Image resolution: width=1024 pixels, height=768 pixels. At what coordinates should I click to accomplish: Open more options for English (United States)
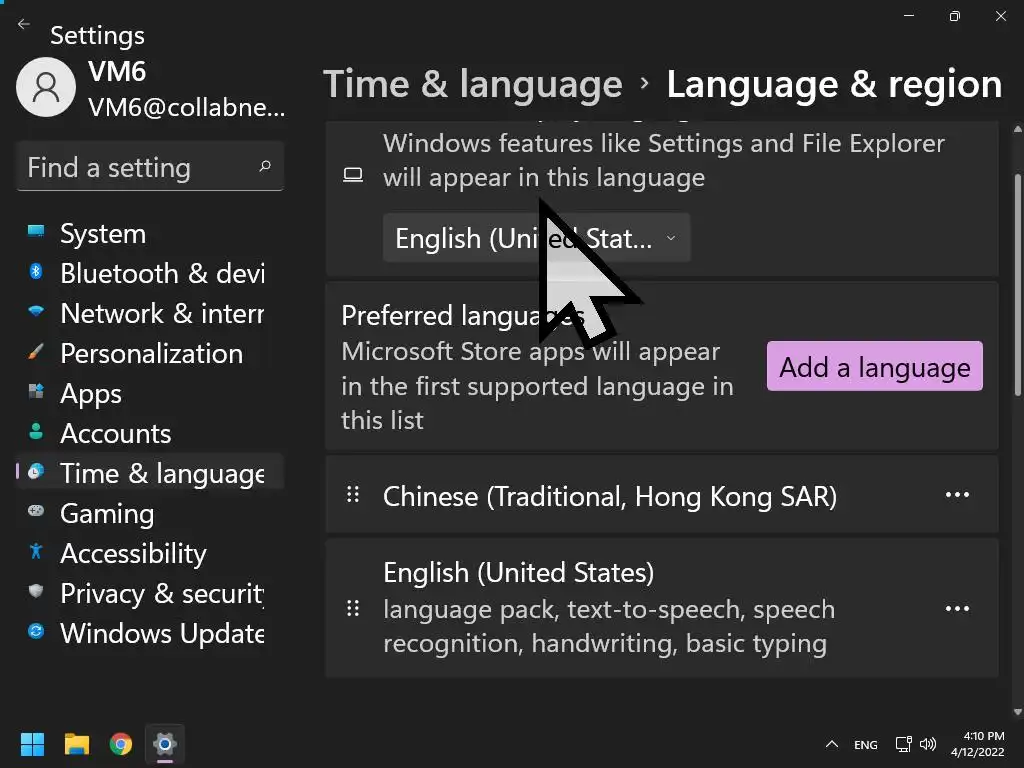957,609
